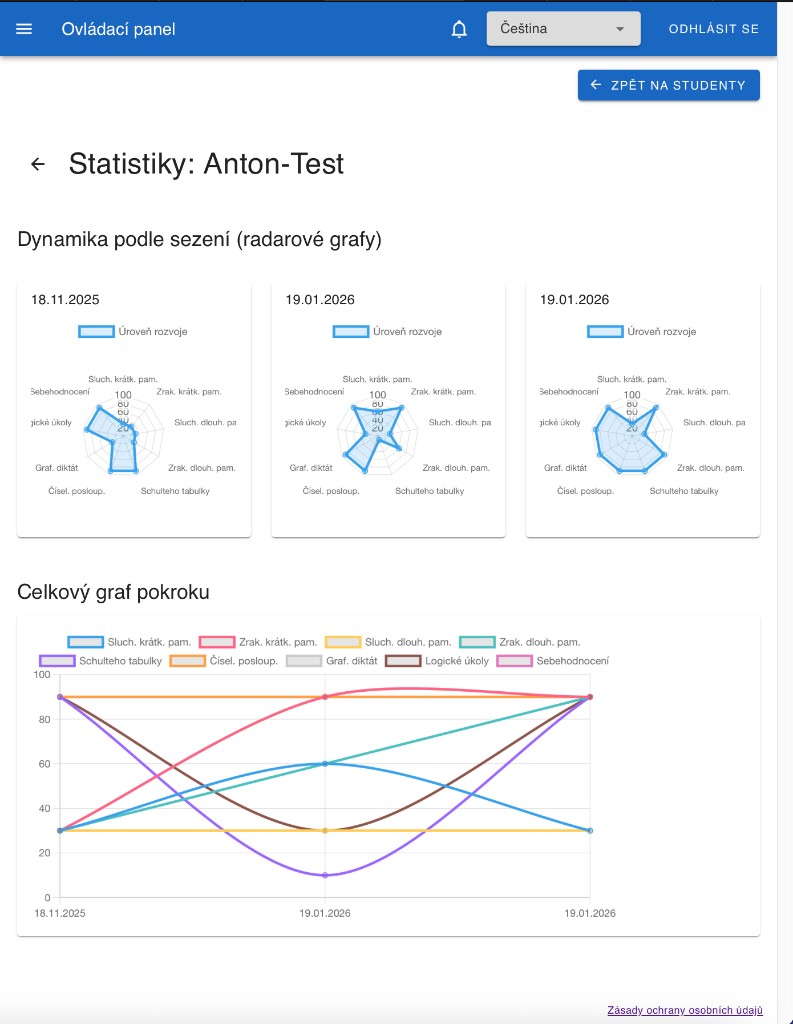
Task: Open the navigation sidebar via hamburger icon
Action: point(24,28)
